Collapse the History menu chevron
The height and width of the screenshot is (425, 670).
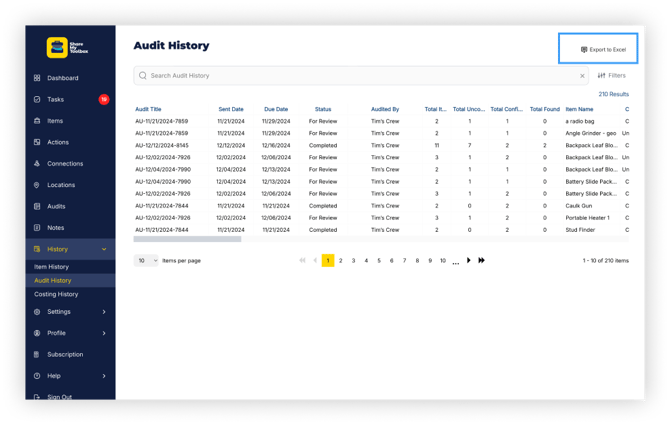coord(104,249)
